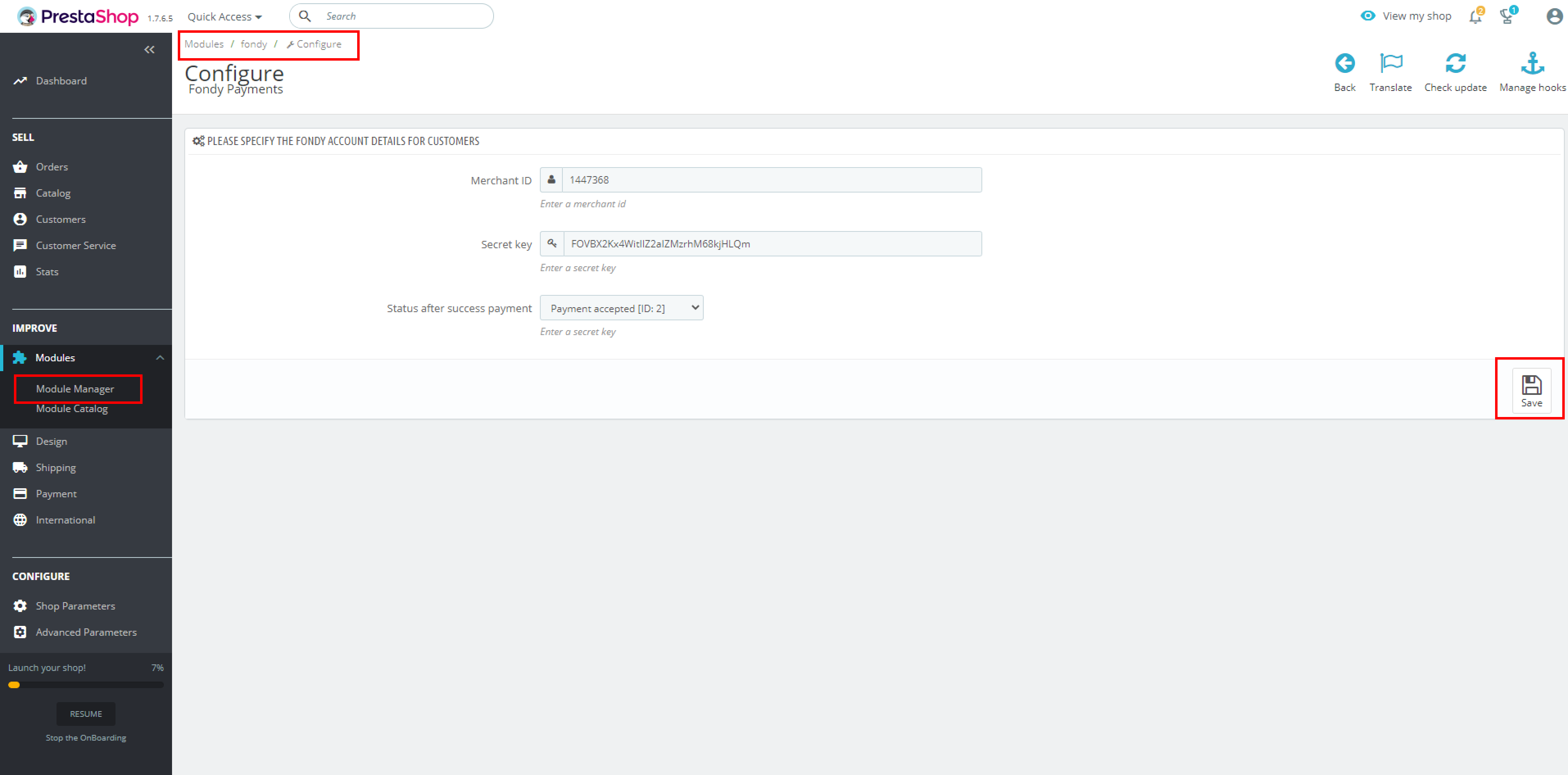Click the Launch your shop progress bar
Image resolution: width=1568 pixels, height=775 pixels.
(x=86, y=685)
